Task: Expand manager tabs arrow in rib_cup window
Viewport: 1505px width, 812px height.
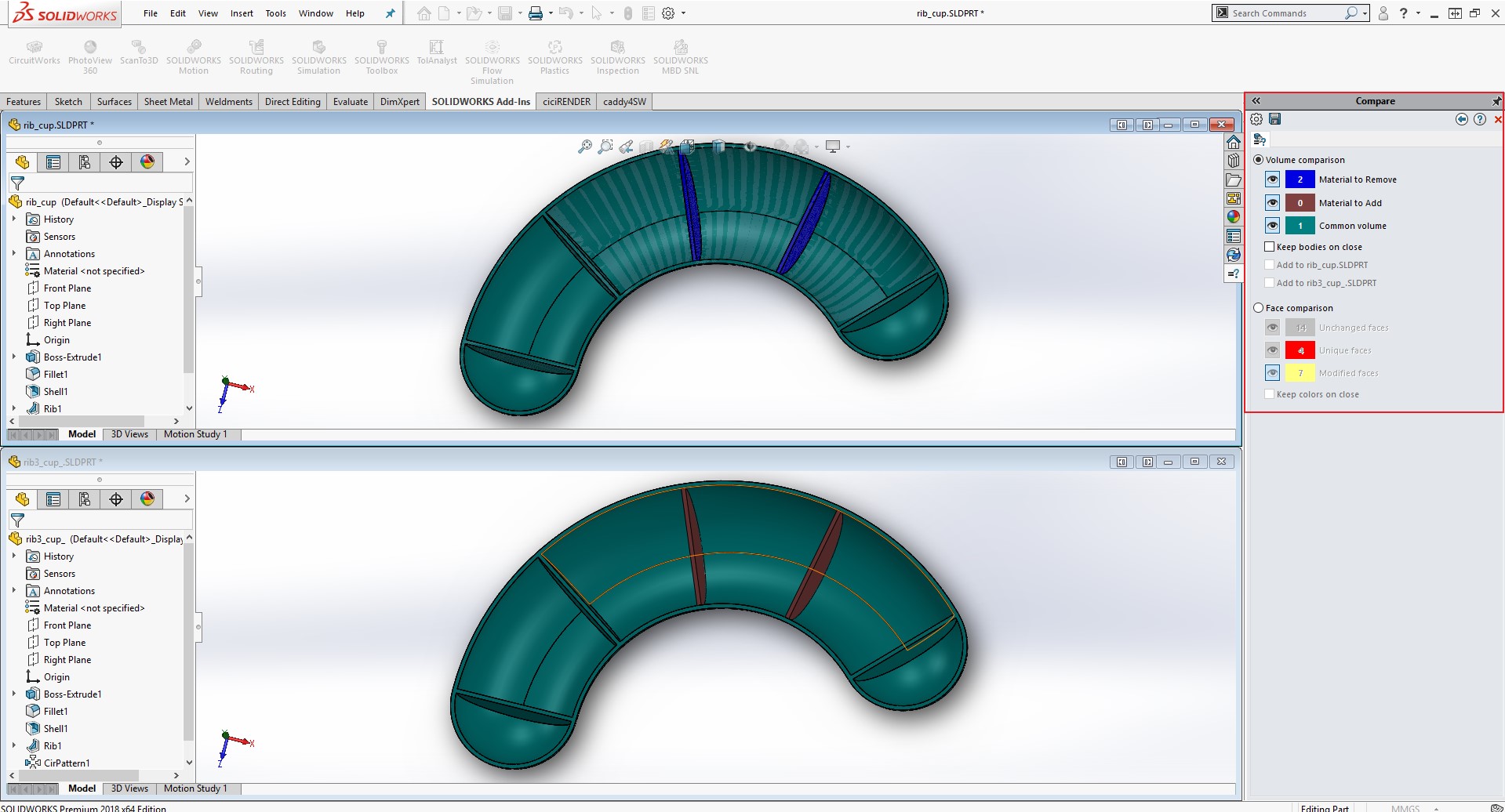Action: click(187, 162)
